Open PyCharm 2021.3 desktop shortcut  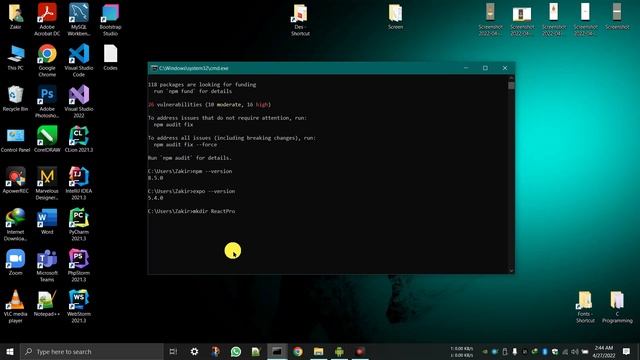tap(79, 224)
